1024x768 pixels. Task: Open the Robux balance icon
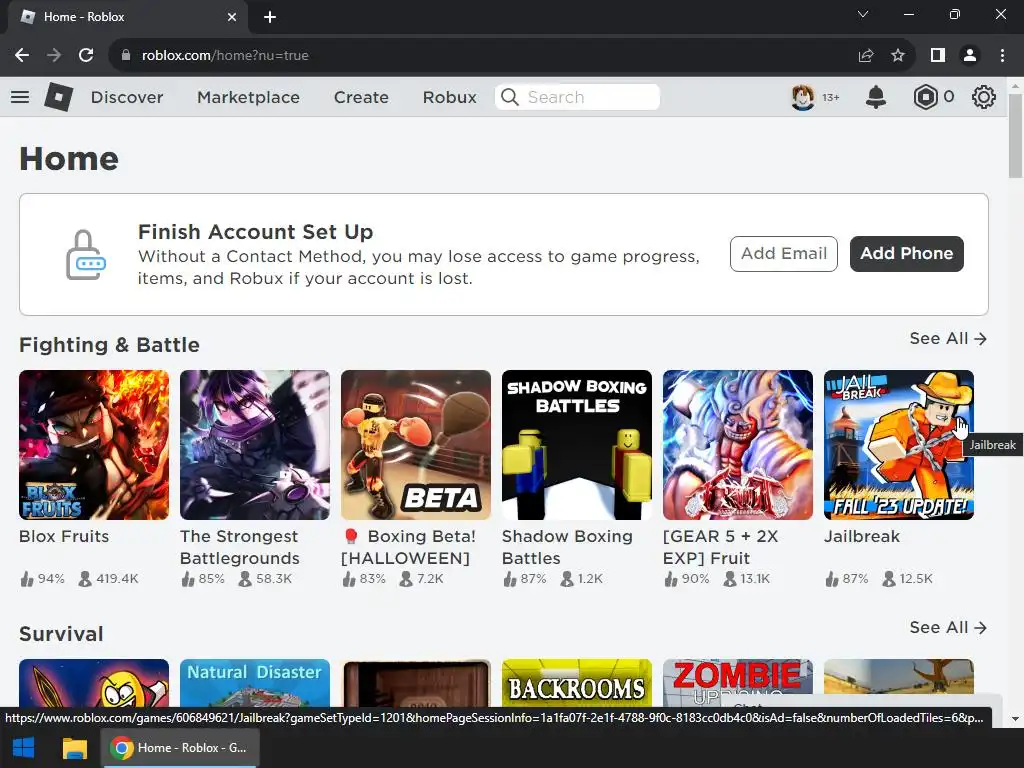pos(925,97)
